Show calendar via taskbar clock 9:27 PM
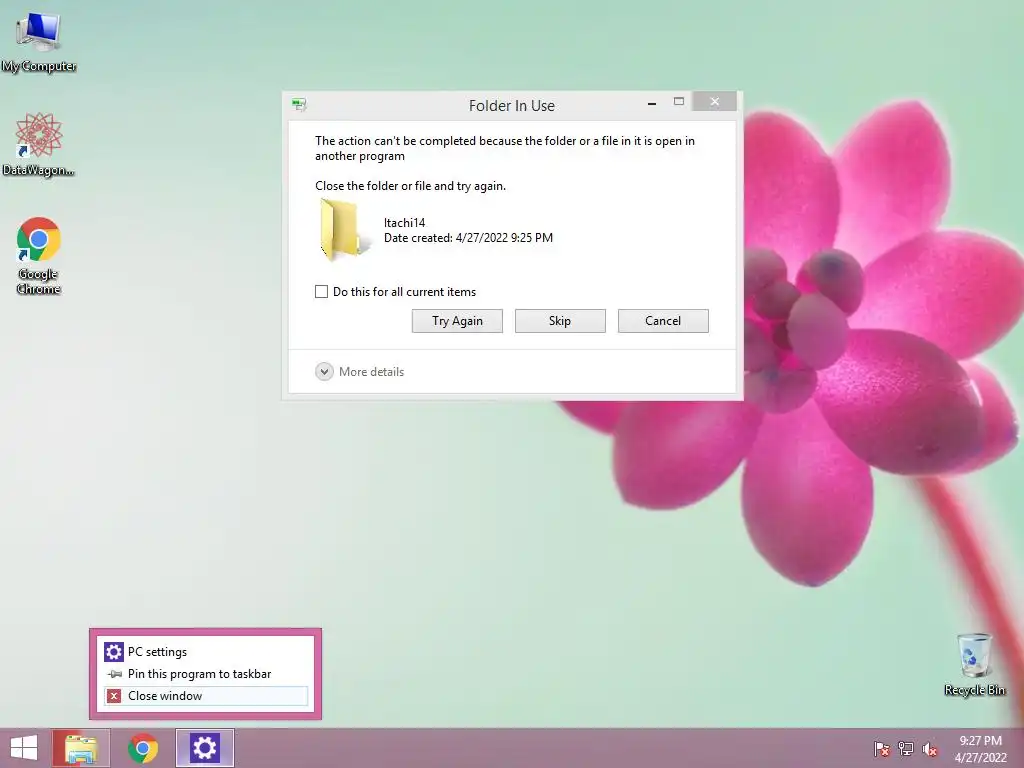 click(x=980, y=749)
